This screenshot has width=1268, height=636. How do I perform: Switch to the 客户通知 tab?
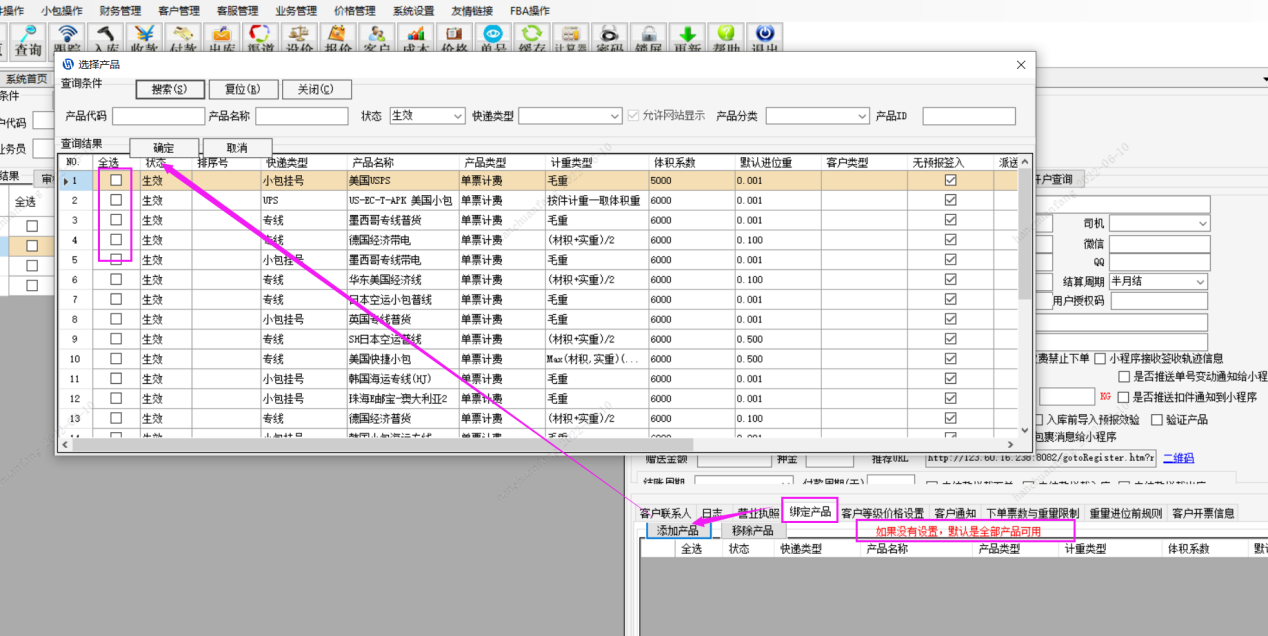click(x=954, y=513)
